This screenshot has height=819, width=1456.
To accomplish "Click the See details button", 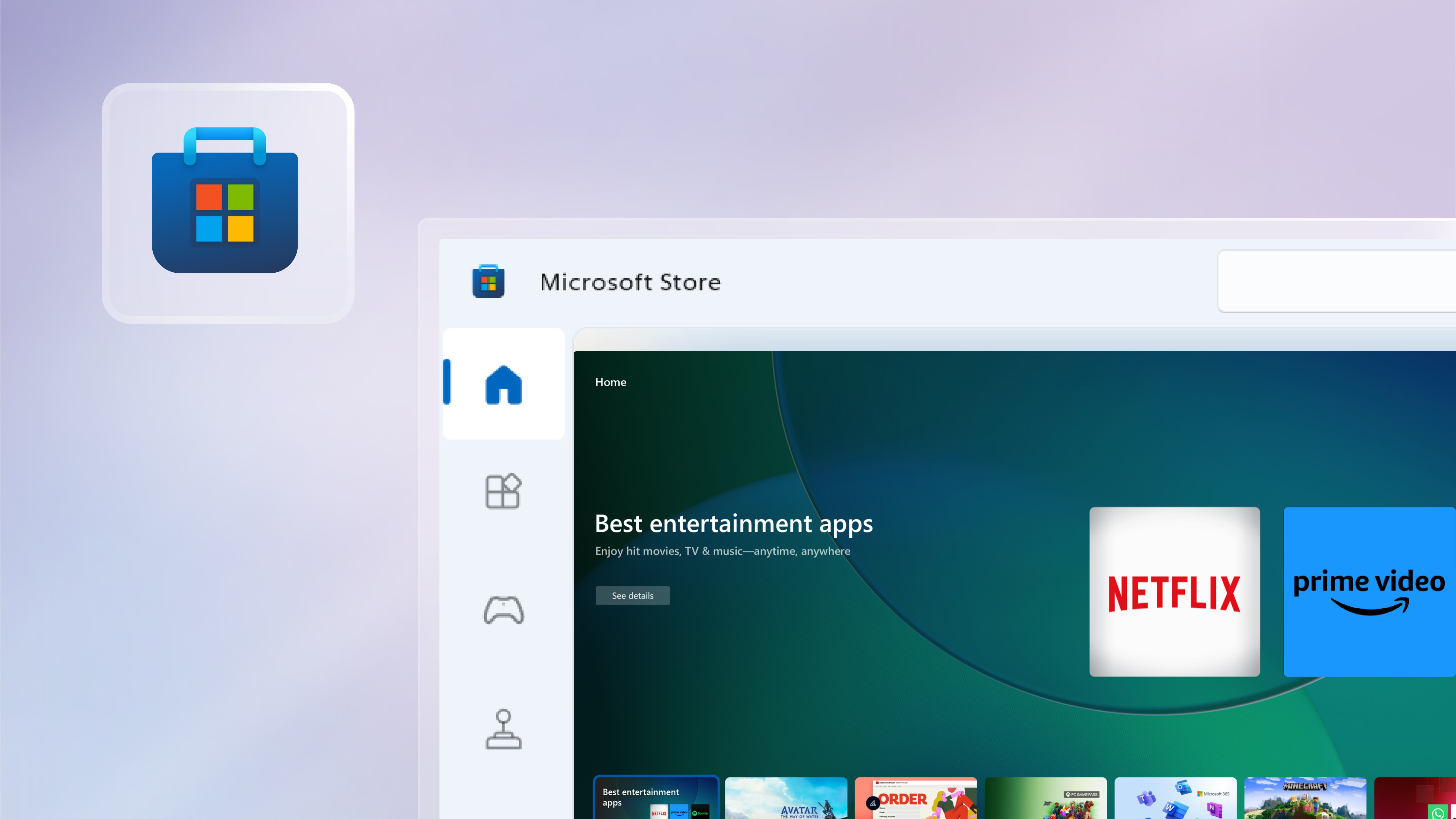I will point(632,595).
